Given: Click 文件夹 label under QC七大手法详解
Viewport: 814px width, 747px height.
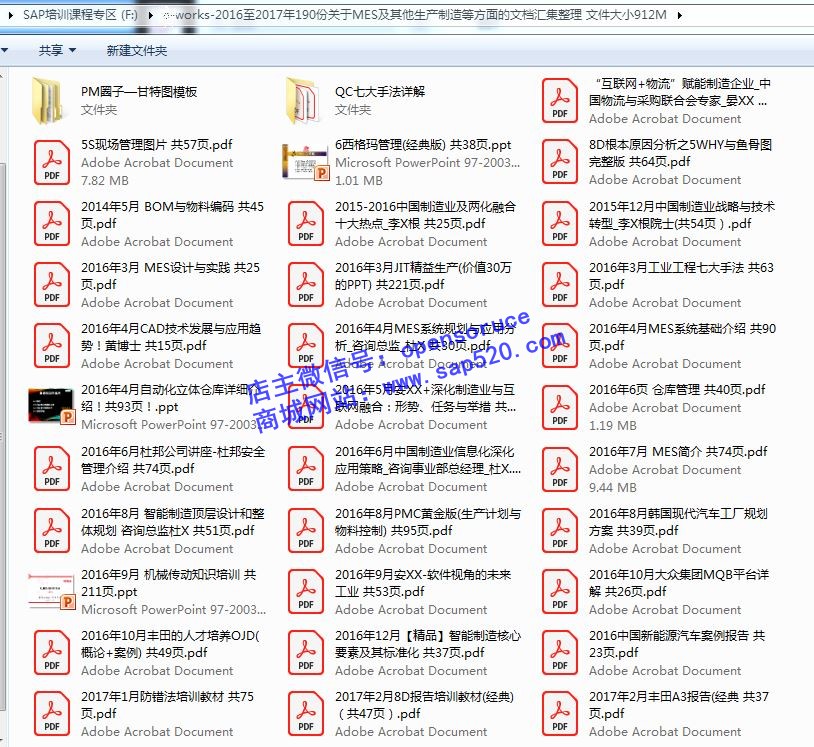Looking at the screenshot, I should pyautogui.click(x=353, y=110).
